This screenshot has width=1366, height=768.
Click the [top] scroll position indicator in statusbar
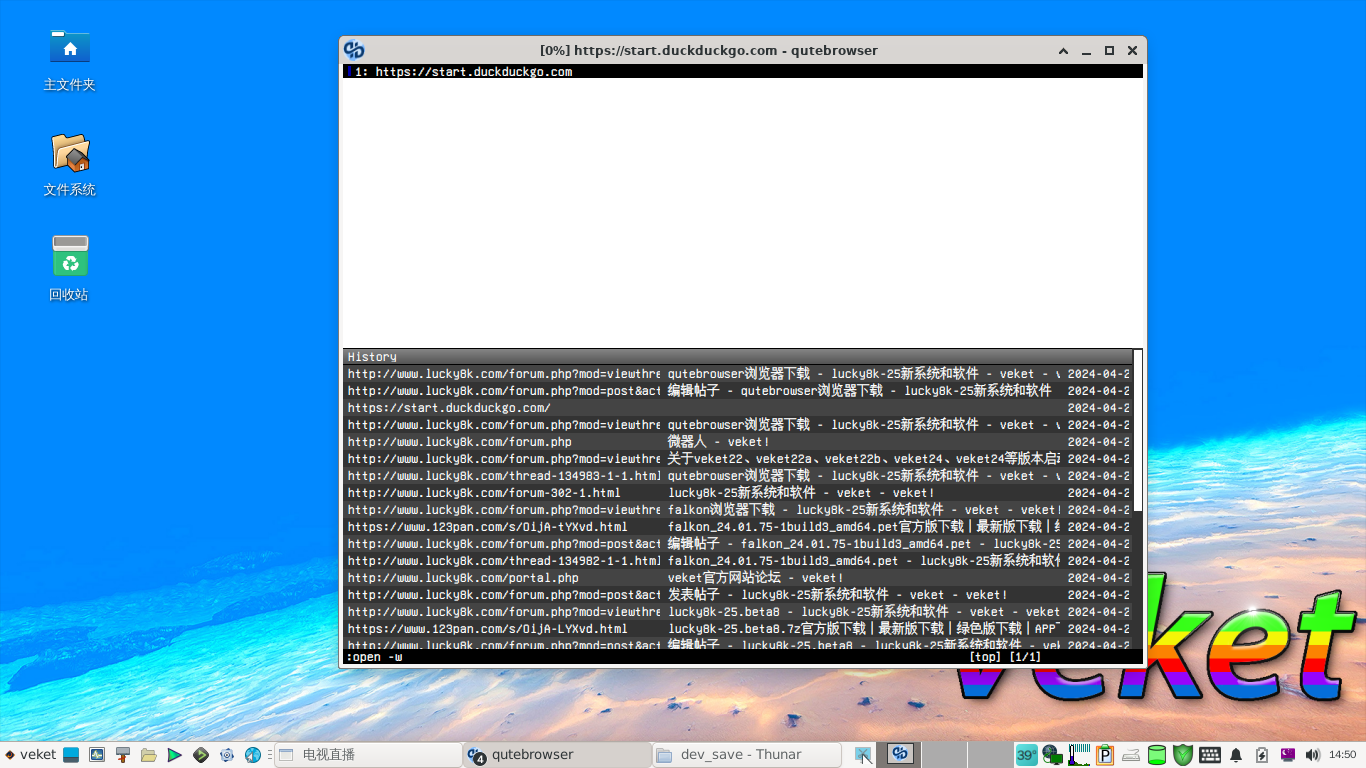(985, 657)
